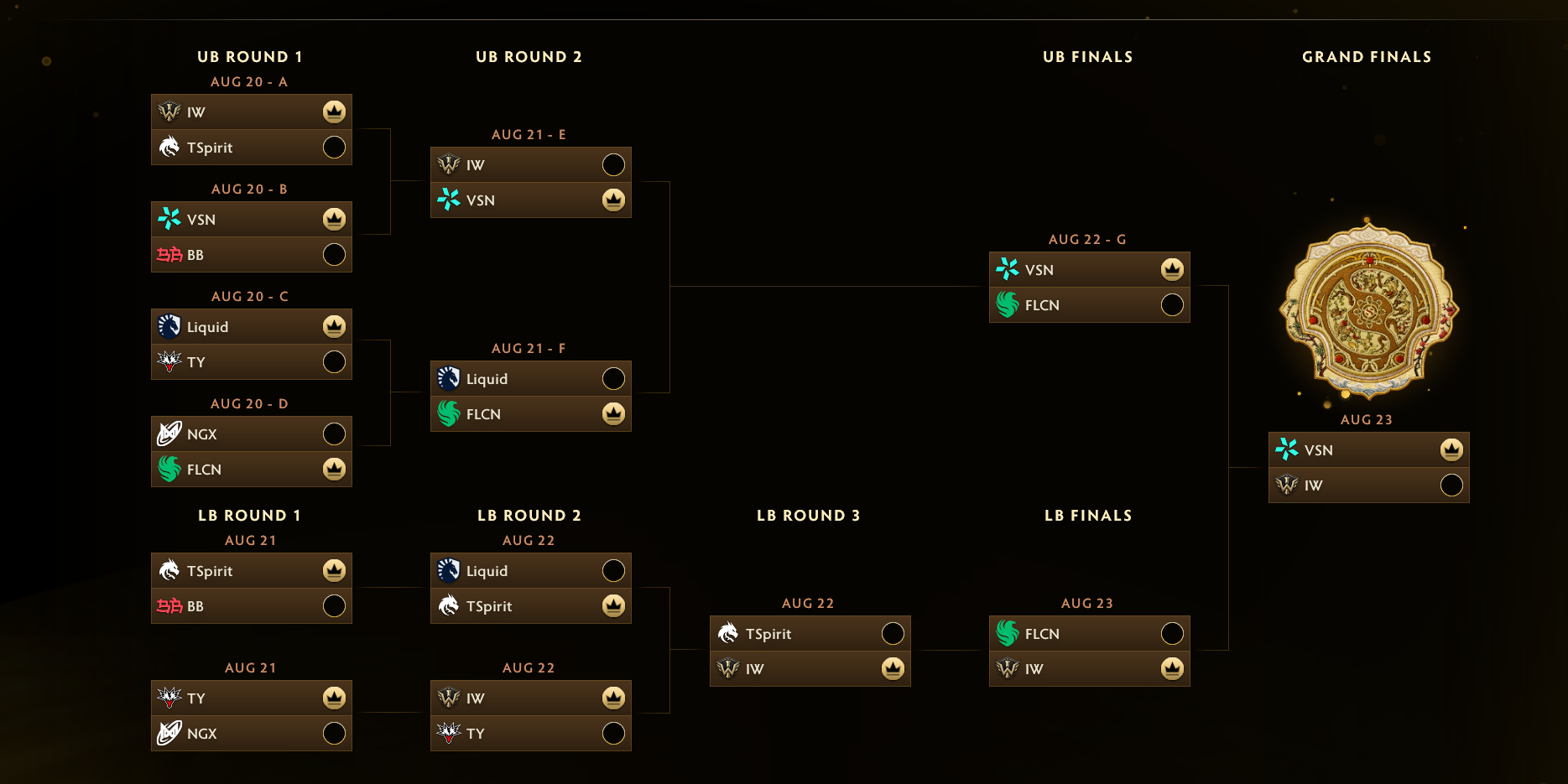1568x784 pixels.
Task: Click the NGX logo in match AUG 20 - D
Action: 169,434
